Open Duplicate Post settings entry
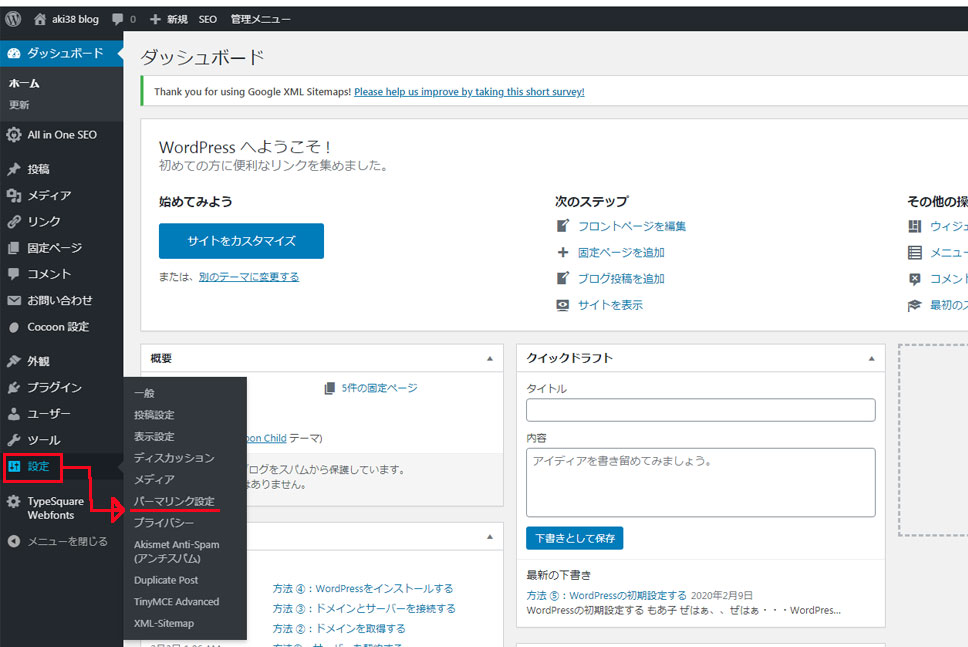This screenshot has height=647, width=968. pyautogui.click(x=166, y=580)
